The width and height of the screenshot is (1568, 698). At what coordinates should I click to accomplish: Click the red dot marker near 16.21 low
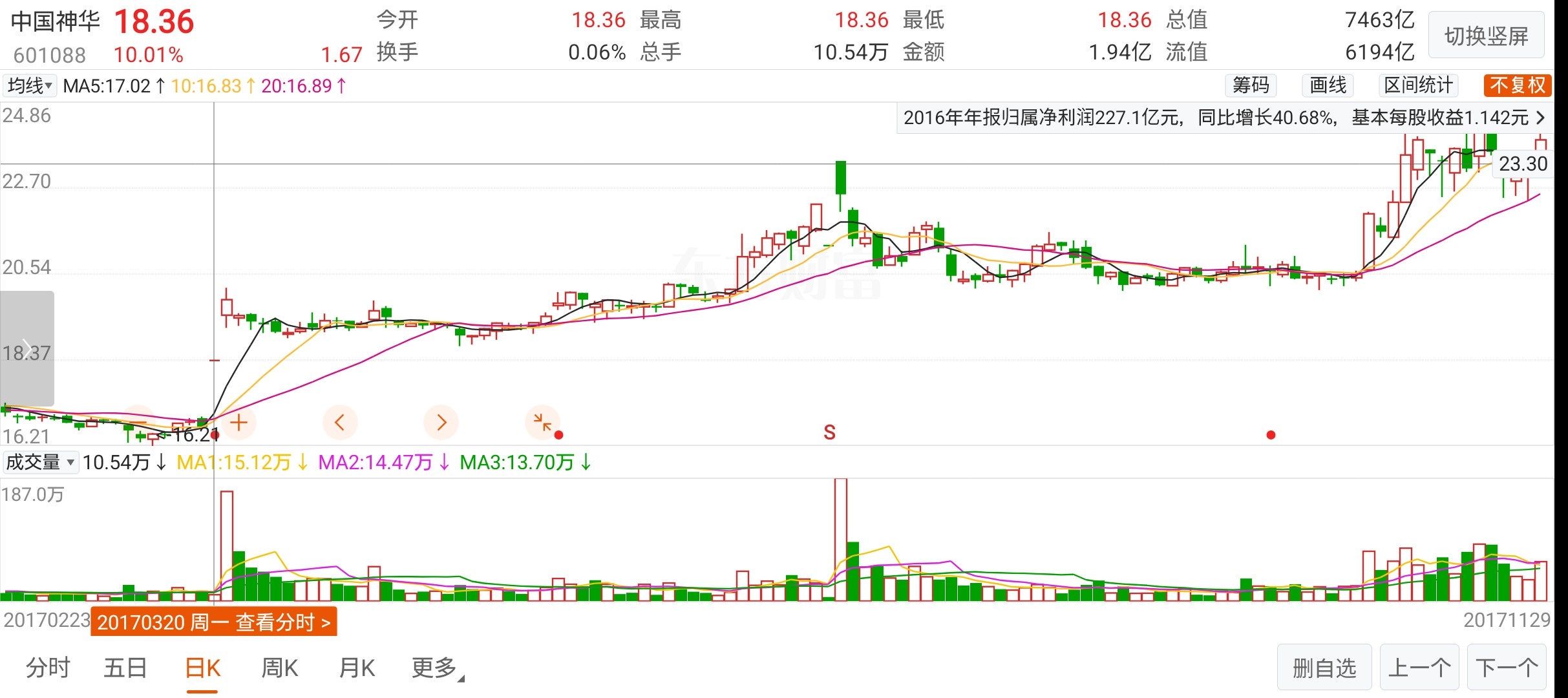[x=215, y=435]
